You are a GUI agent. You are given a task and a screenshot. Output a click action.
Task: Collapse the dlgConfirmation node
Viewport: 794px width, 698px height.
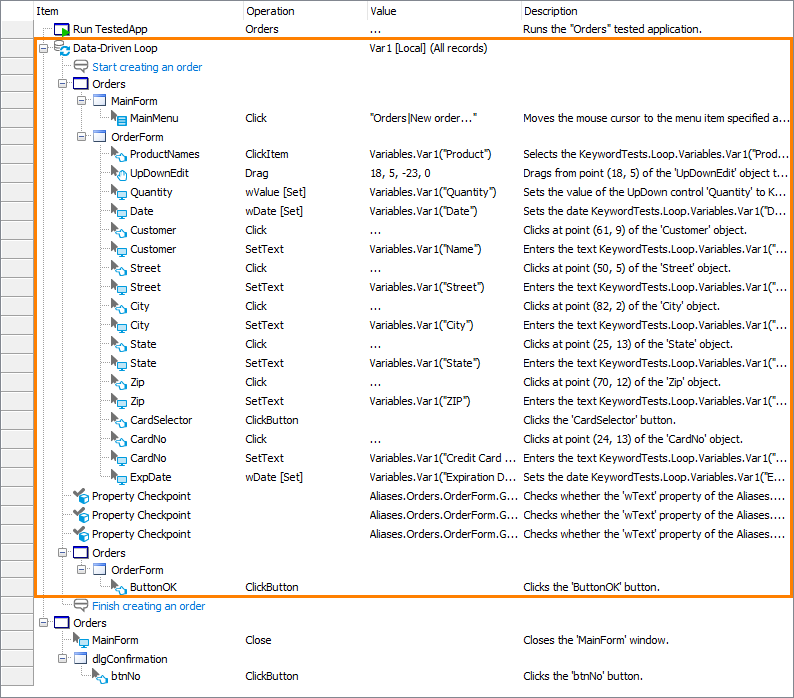(62, 658)
